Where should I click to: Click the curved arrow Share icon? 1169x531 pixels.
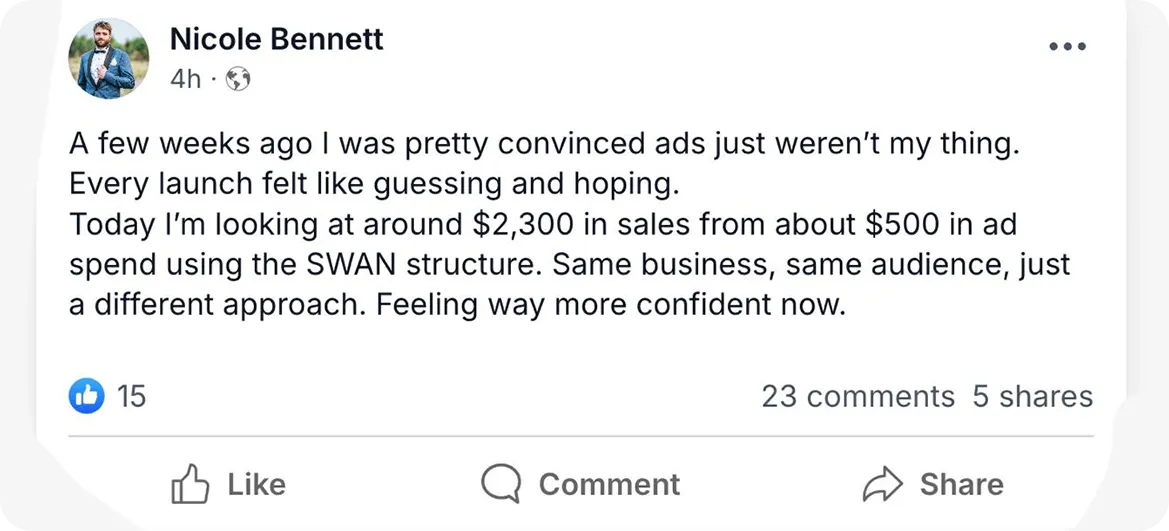pos(883,485)
